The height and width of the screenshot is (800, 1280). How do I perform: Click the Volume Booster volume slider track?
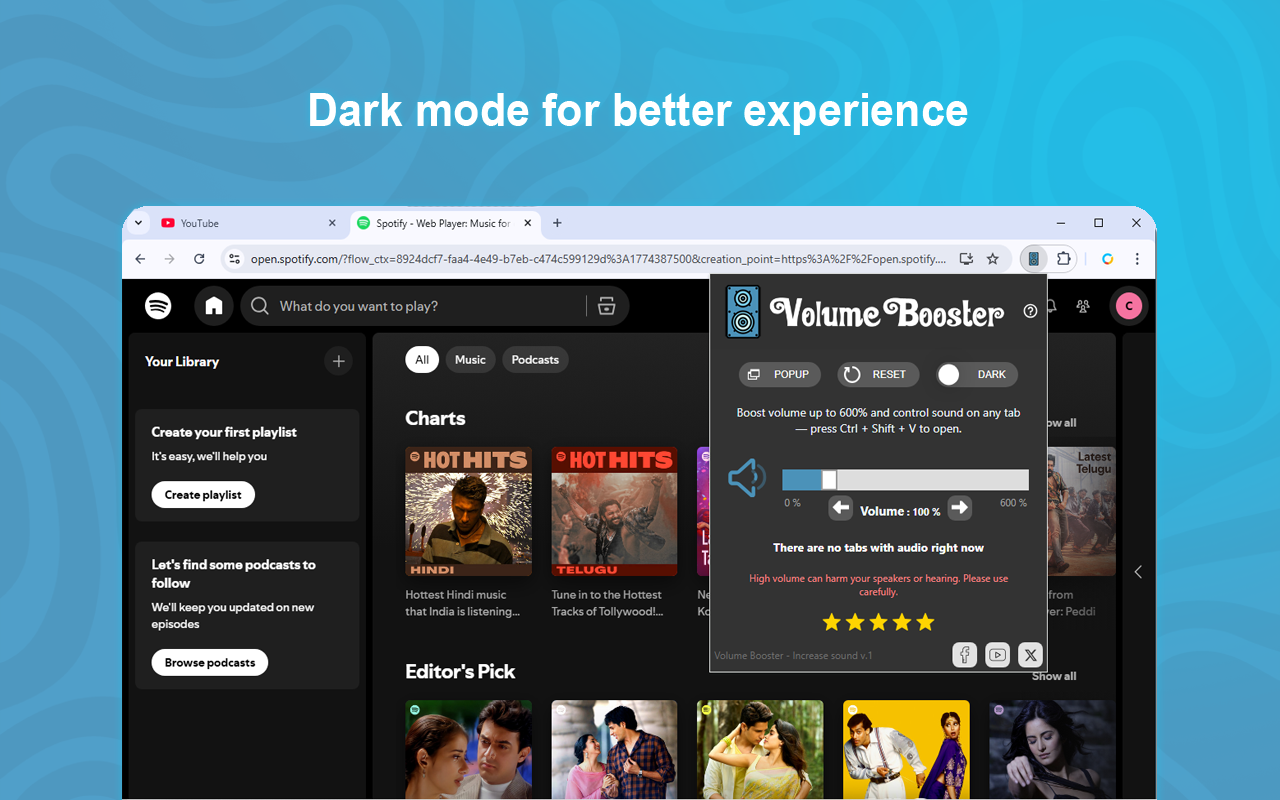[x=905, y=480]
